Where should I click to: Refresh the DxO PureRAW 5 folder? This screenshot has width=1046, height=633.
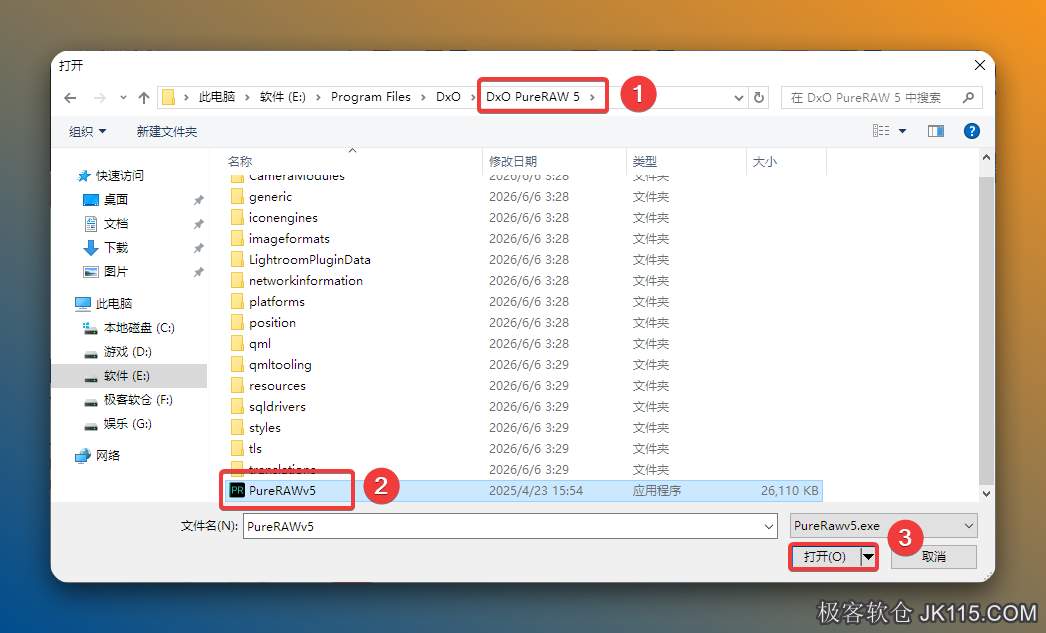[759, 97]
